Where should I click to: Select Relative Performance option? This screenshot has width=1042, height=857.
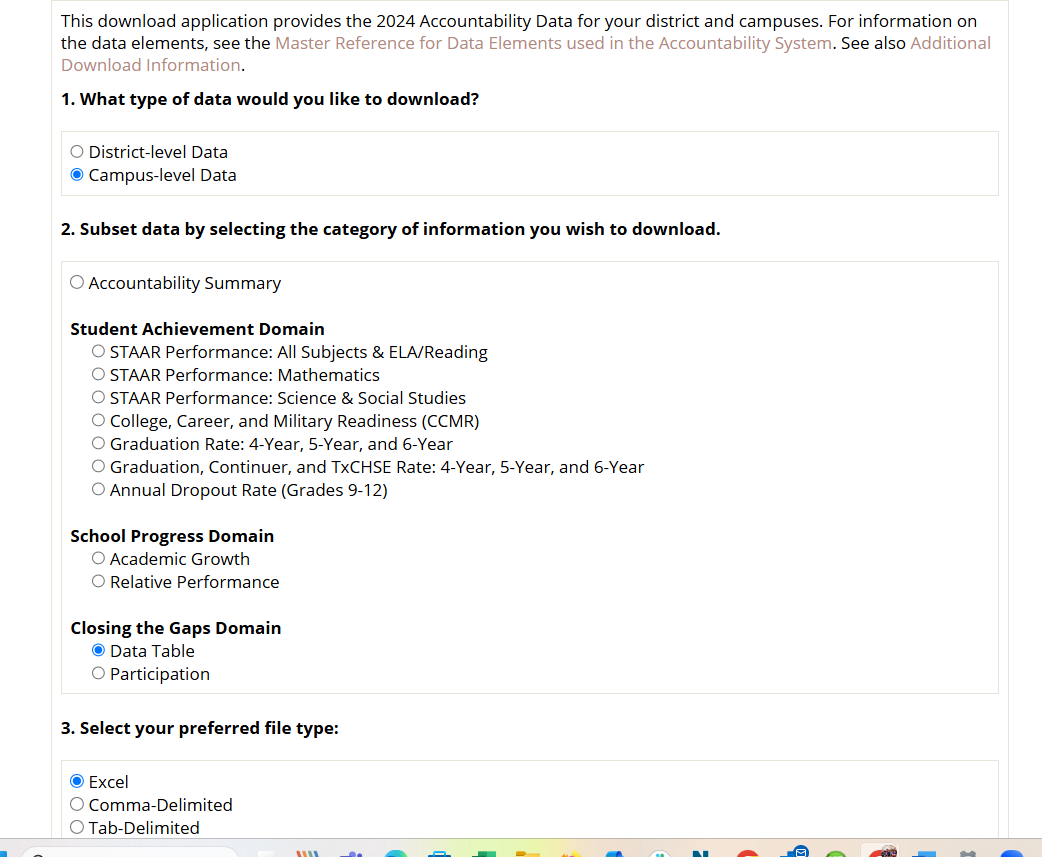click(x=98, y=581)
